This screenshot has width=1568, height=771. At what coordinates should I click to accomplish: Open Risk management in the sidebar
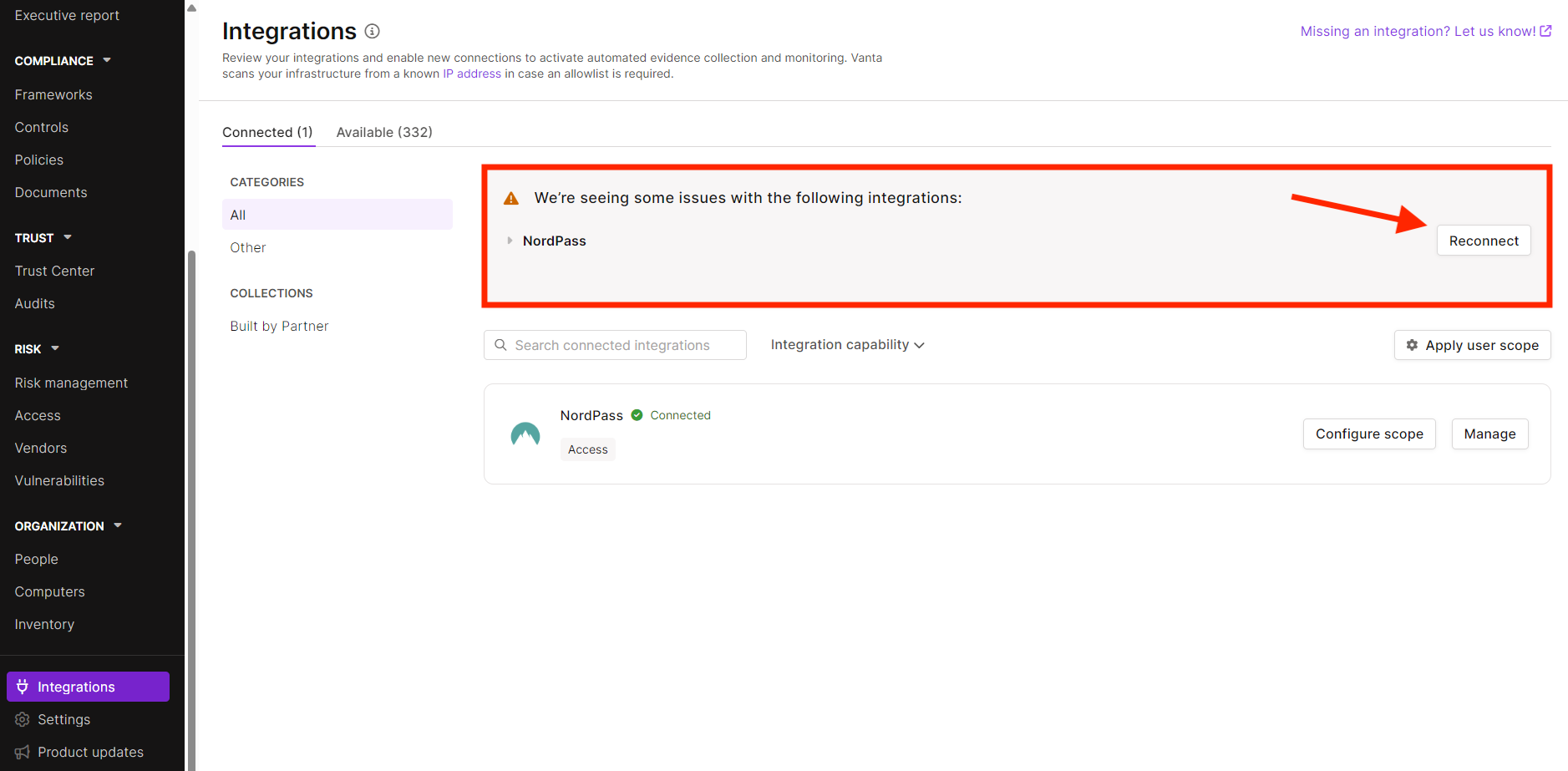(x=71, y=383)
